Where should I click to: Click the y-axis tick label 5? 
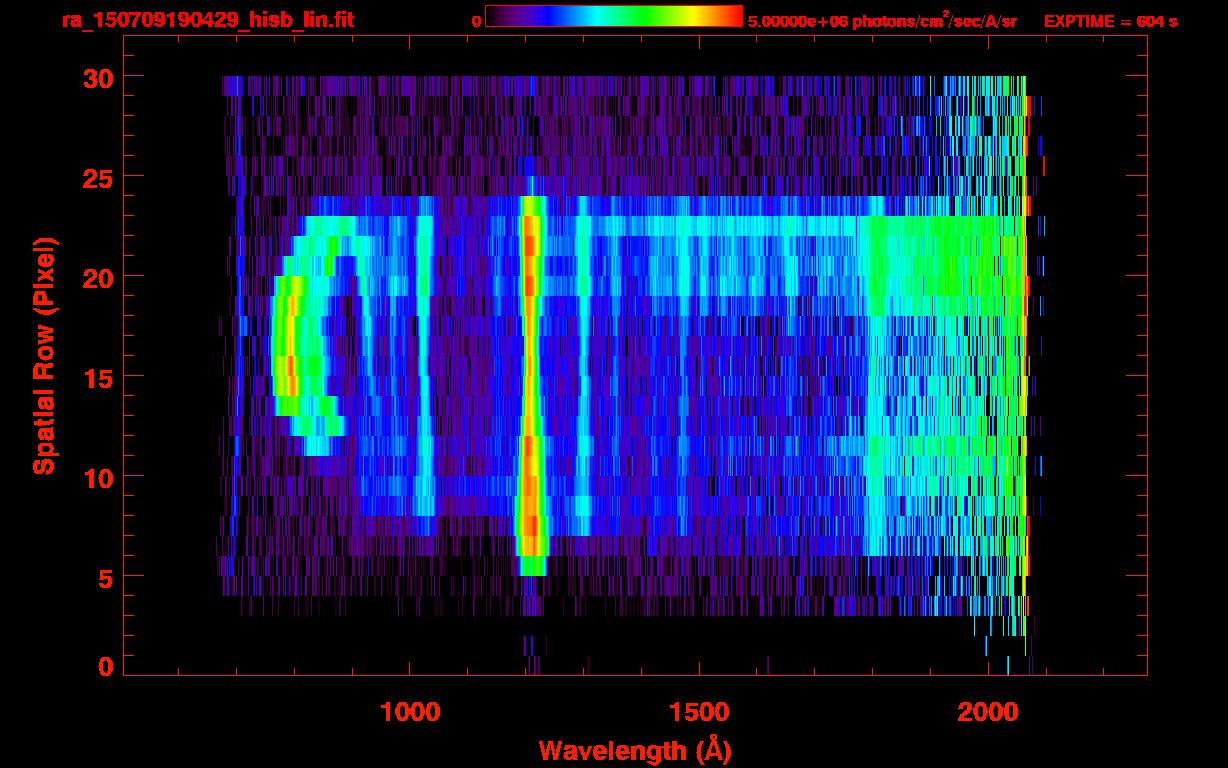(104, 577)
